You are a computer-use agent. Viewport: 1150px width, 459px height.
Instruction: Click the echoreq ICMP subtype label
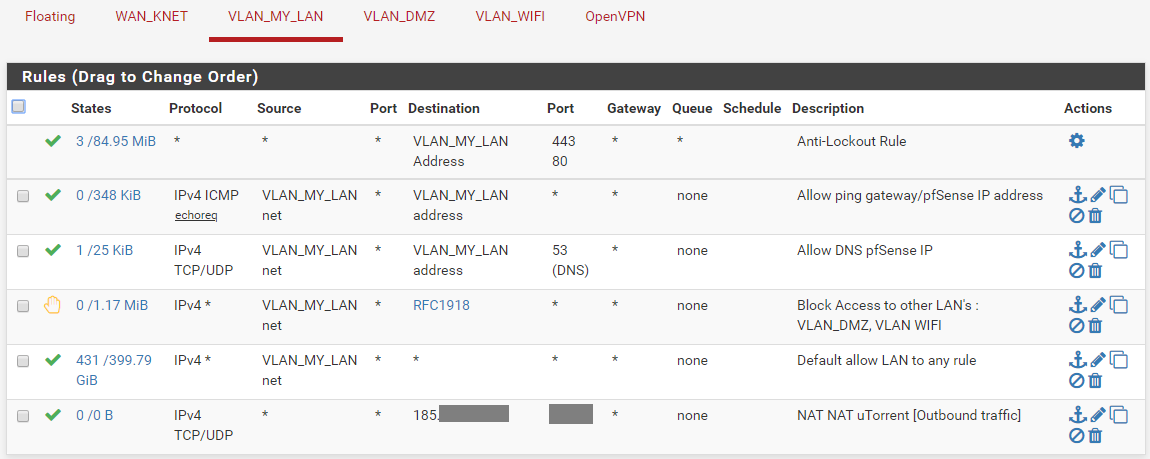[196, 216]
